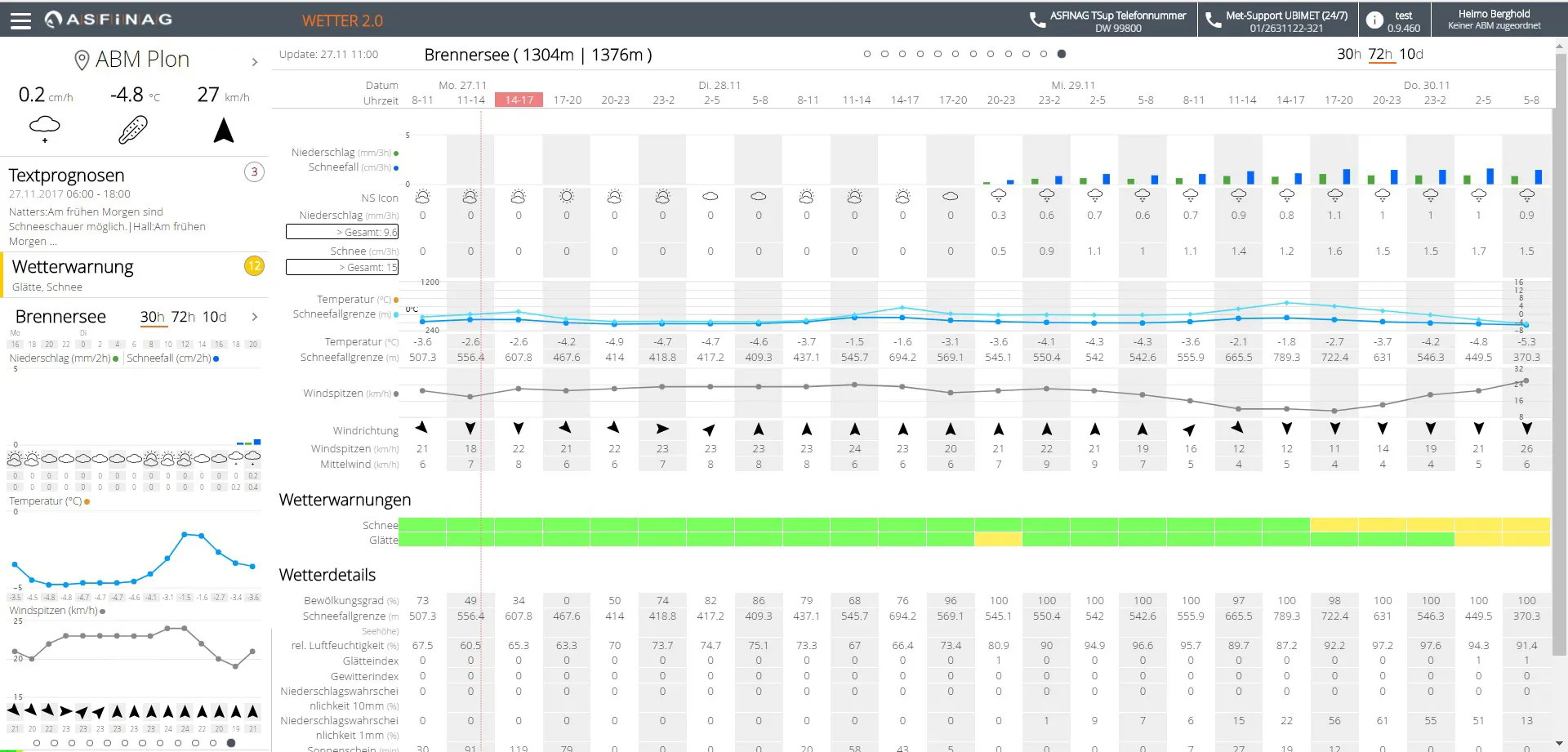Viewport: 1568px width, 752px height.
Task: Select the last station pagination dot
Action: (1062, 54)
